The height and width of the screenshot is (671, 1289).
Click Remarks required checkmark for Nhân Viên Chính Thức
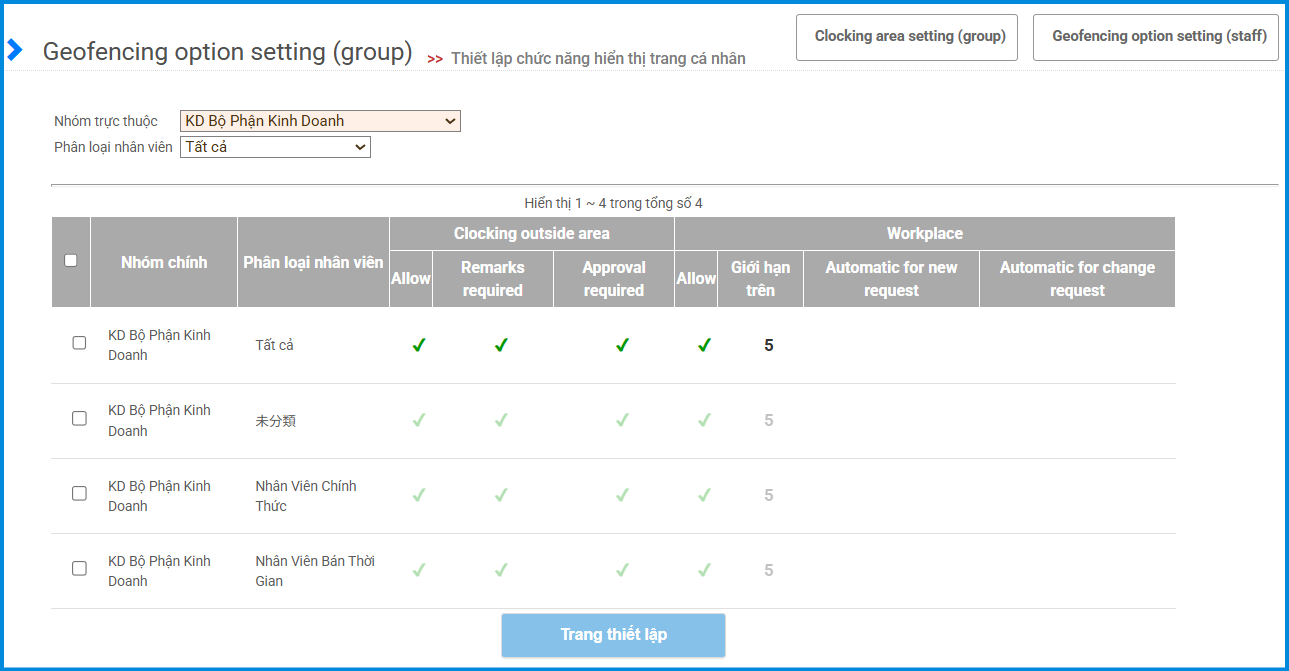tap(501, 495)
